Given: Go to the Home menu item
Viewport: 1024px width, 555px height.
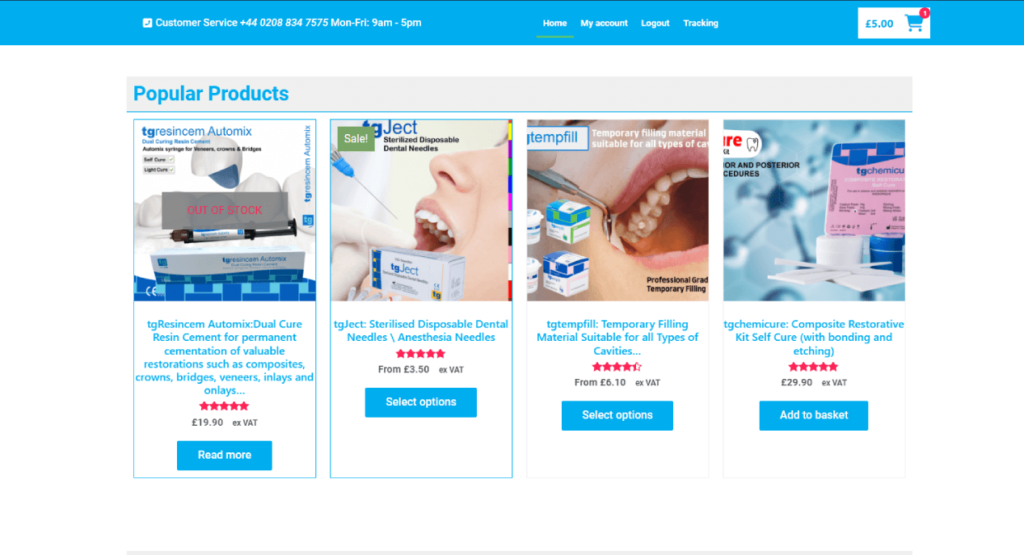Looking at the screenshot, I should [x=554, y=23].
